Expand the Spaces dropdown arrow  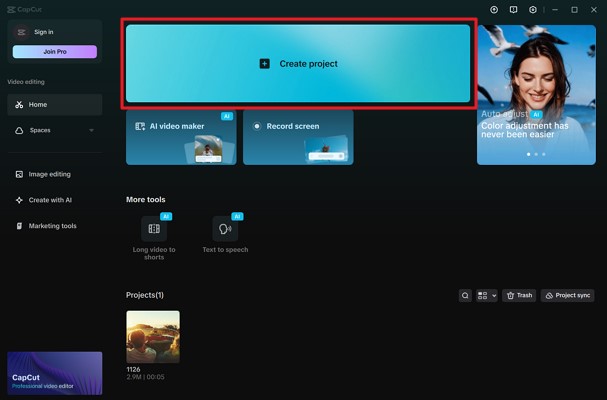coord(91,130)
